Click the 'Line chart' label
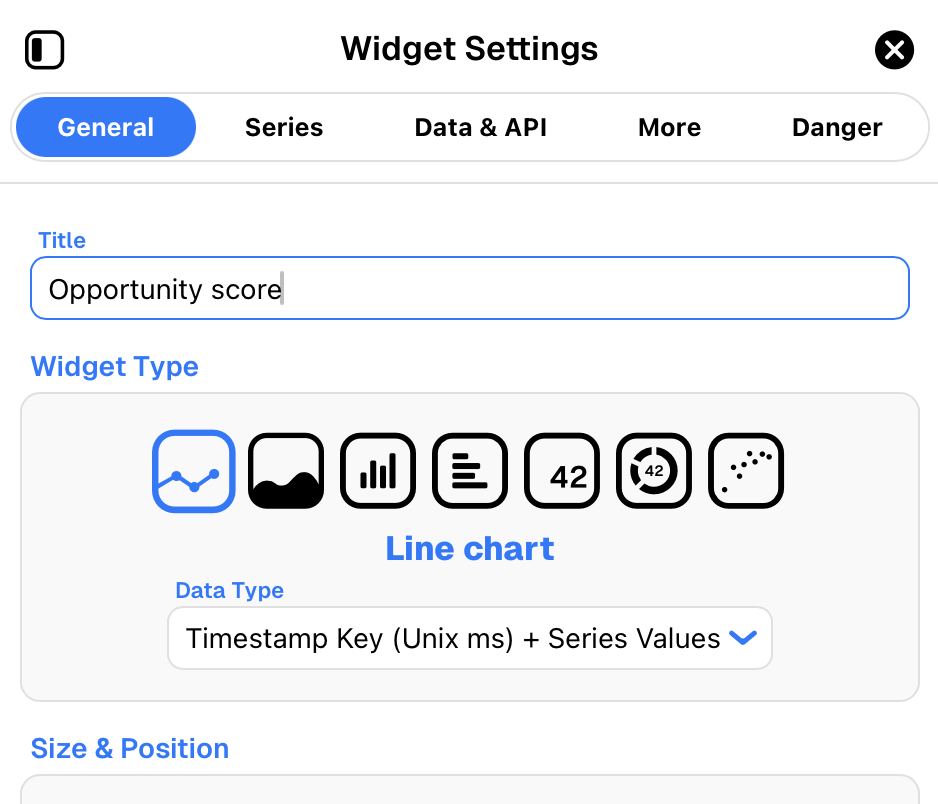The width and height of the screenshot is (938, 804). tap(469, 548)
